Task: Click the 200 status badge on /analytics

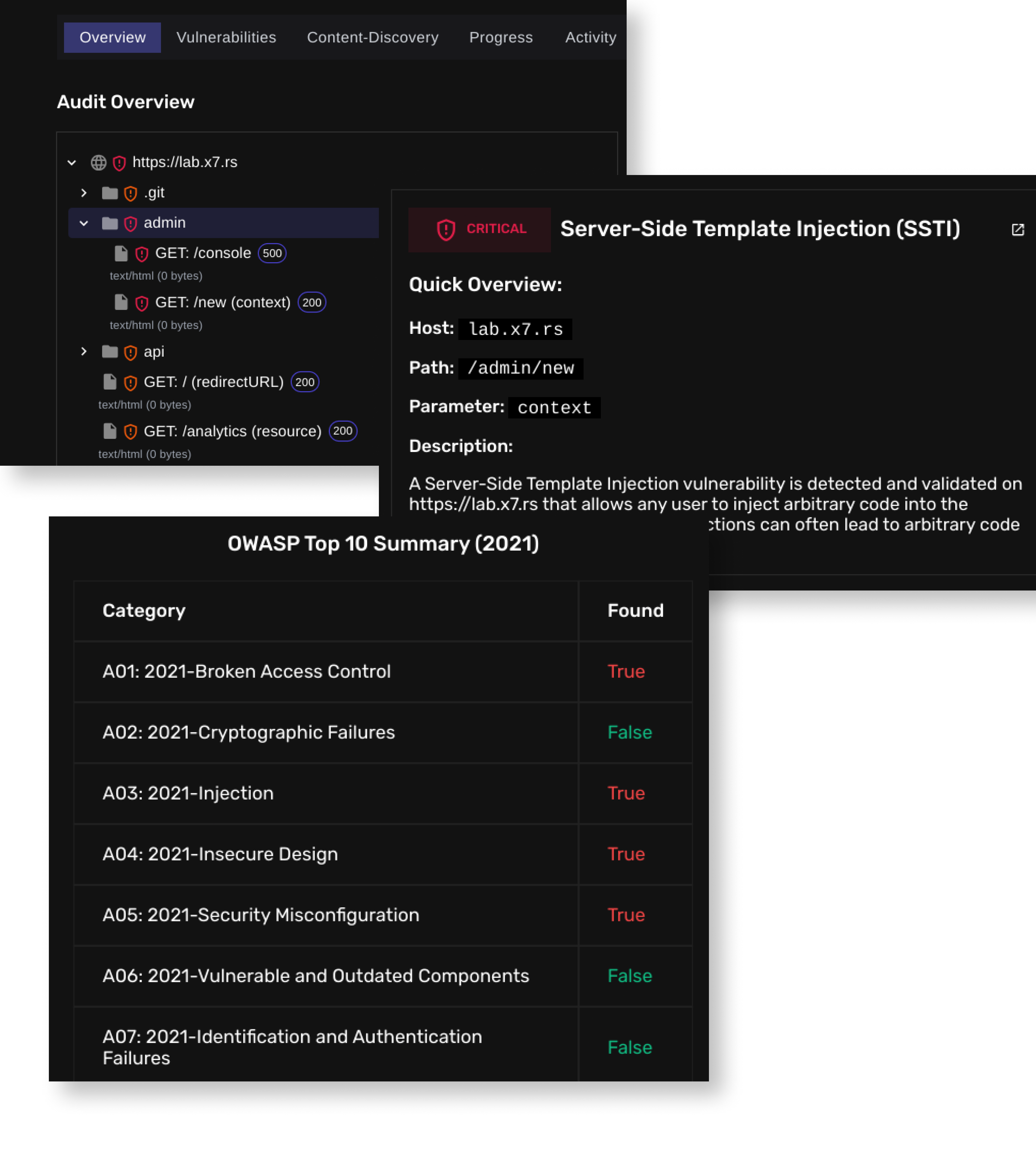Action: pyautogui.click(x=343, y=431)
